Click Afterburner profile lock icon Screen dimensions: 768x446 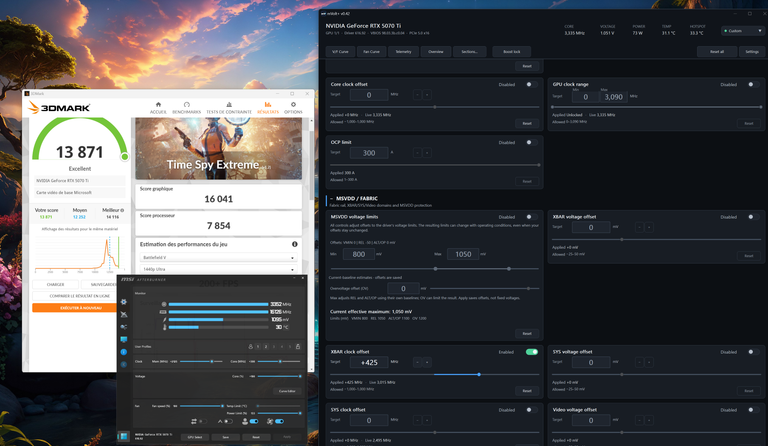[298, 347]
